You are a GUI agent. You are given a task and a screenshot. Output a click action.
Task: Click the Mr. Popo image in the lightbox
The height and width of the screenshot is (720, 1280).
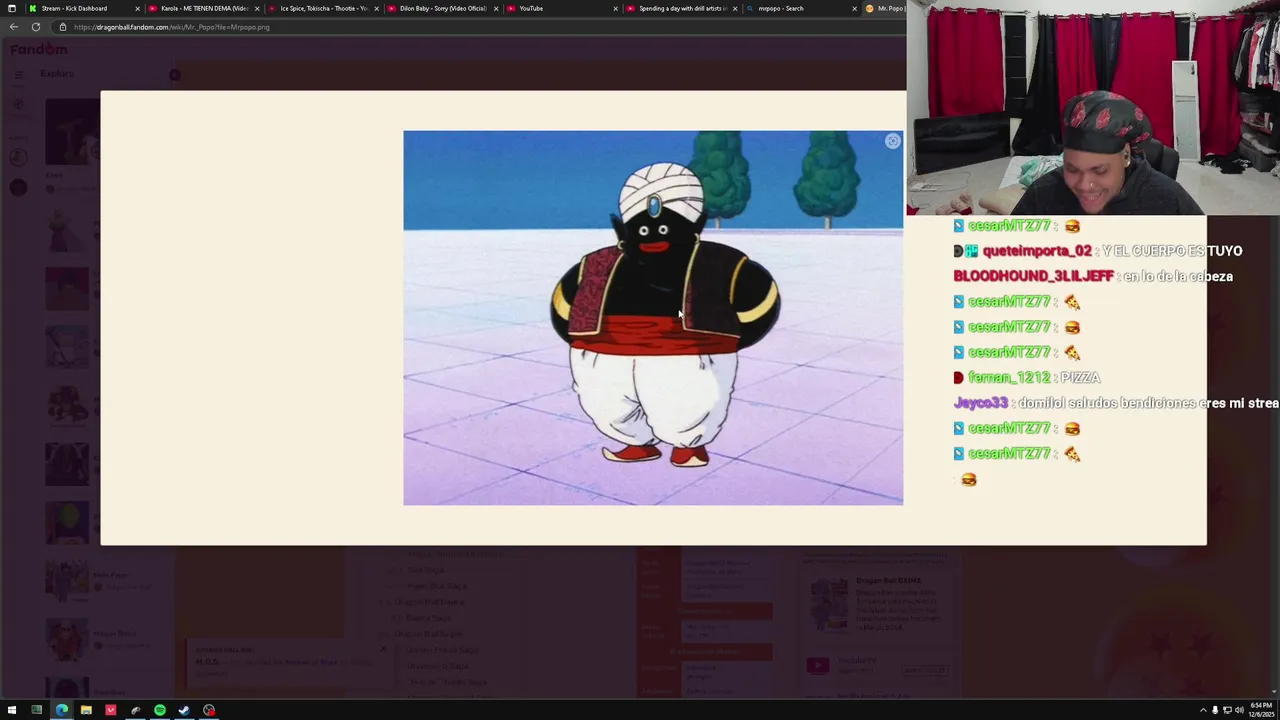click(x=653, y=318)
